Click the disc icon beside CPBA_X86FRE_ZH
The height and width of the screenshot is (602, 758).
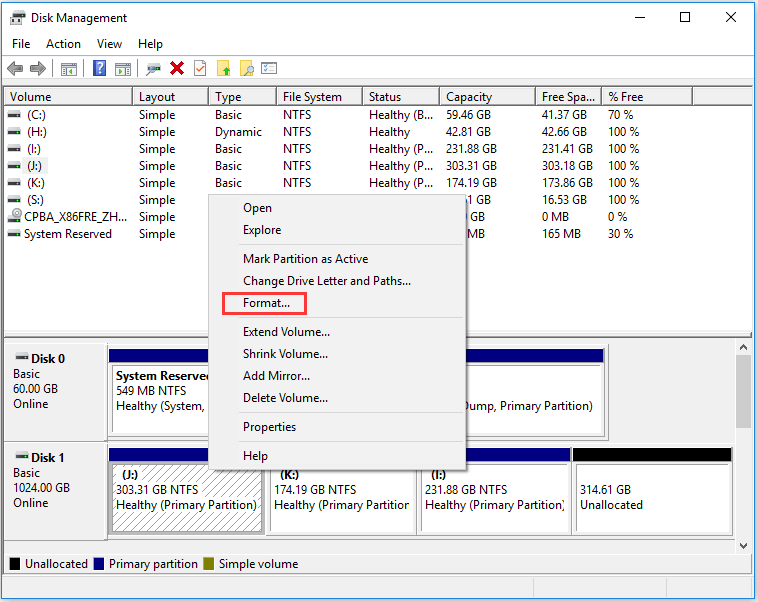point(15,215)
